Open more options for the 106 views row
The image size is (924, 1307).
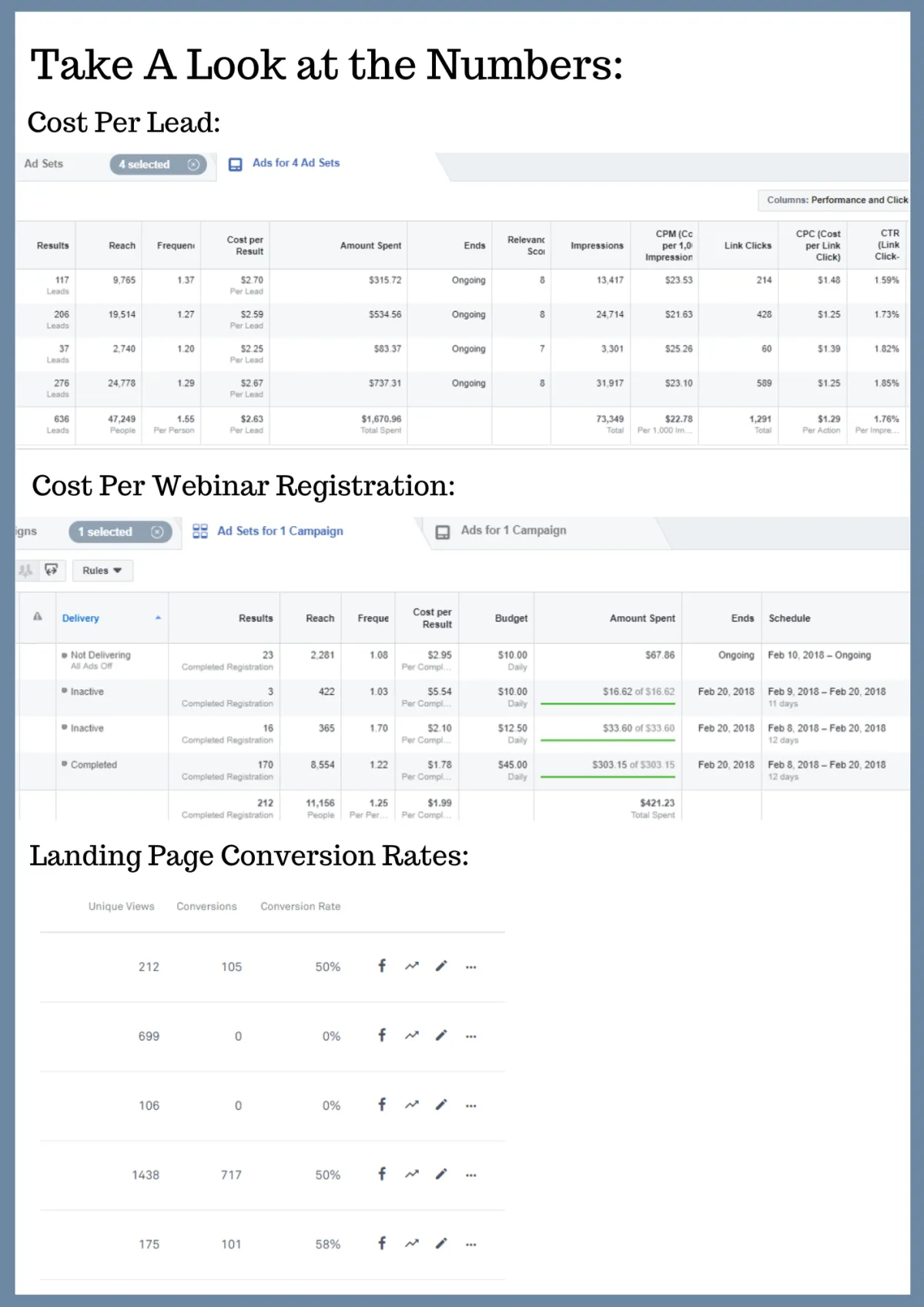471,1105
